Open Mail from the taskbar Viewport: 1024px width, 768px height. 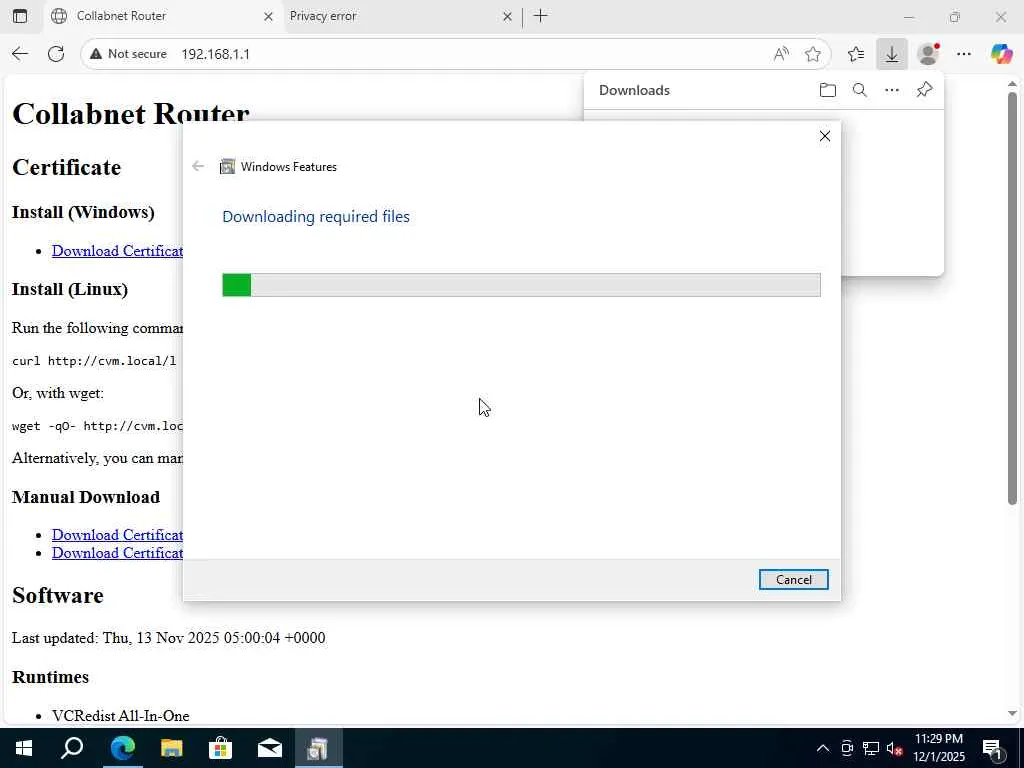pos(270,748)
